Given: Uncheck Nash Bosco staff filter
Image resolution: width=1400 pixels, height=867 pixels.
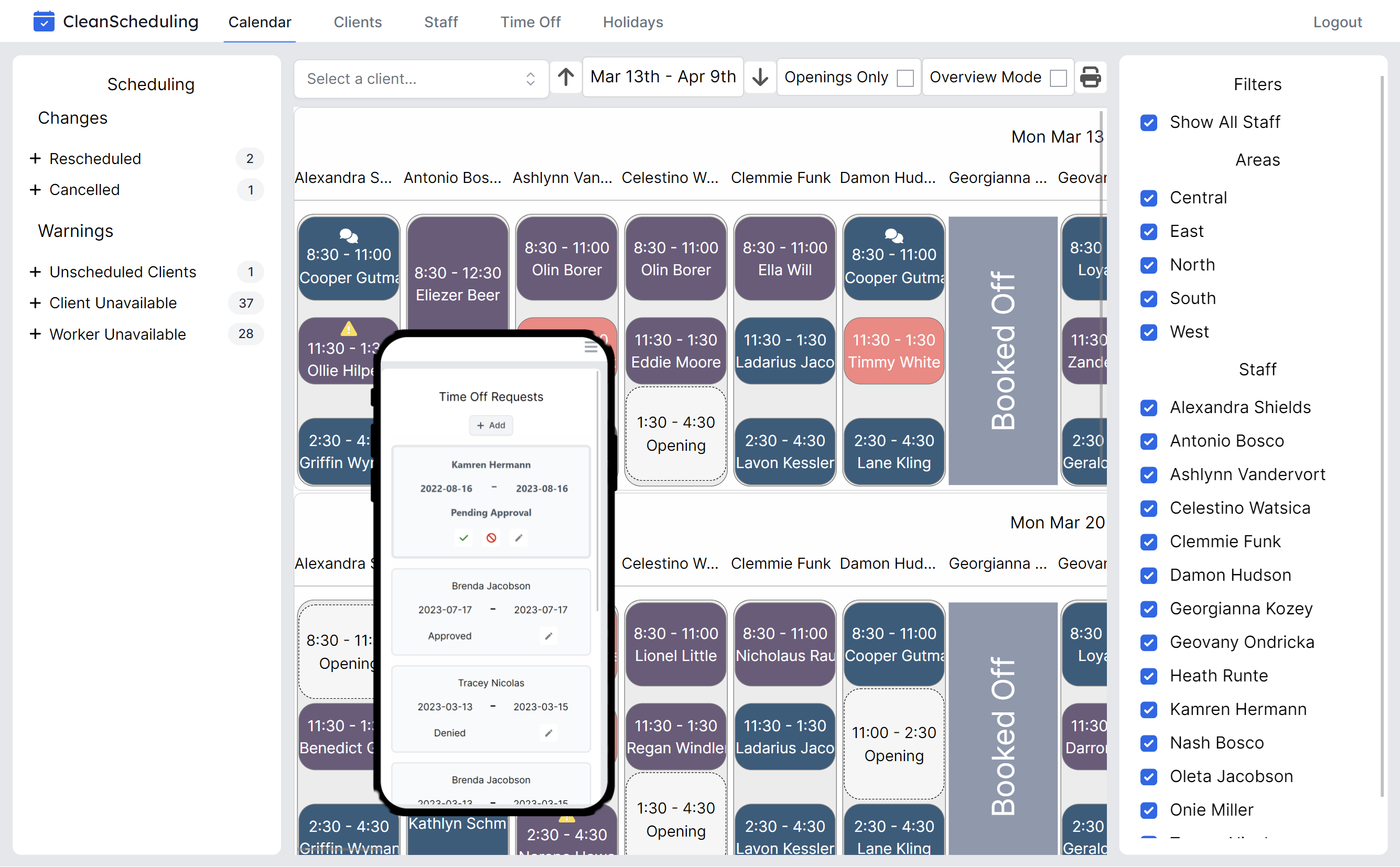Looking at the screenshot, I should (x=1148, y=743).
